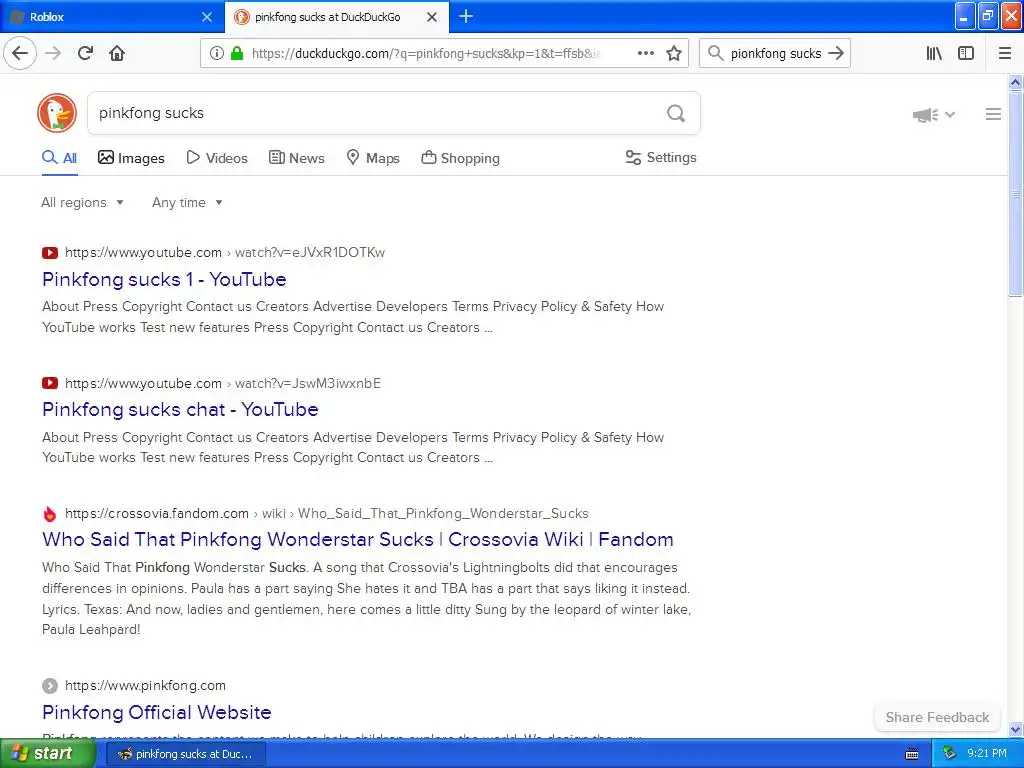Click the system tray notification icon

949,754
